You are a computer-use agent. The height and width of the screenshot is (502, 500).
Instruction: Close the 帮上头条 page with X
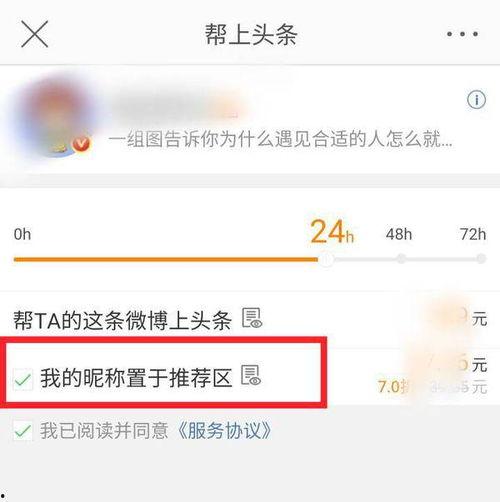[x=35, y=34]
